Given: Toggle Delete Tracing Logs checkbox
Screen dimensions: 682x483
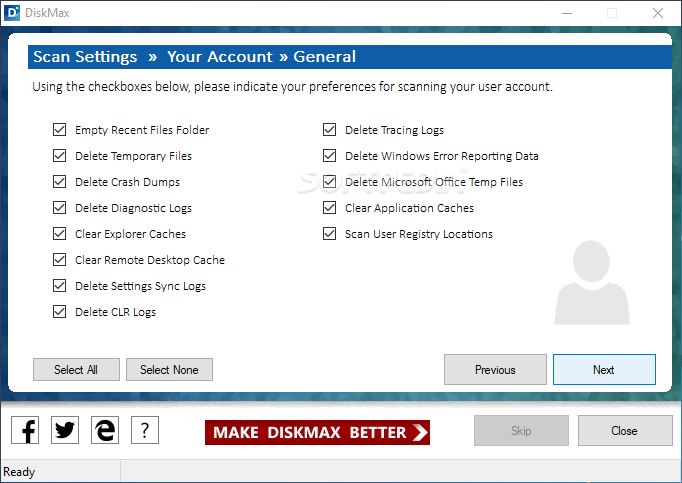Looking at the screenshot, I should pyautogui.click(x=330, y=130).
